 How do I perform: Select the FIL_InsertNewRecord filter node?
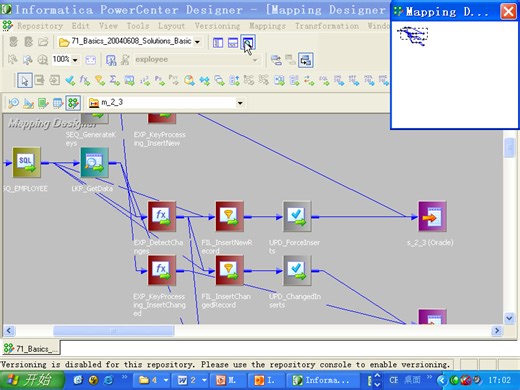click(229, 217)
